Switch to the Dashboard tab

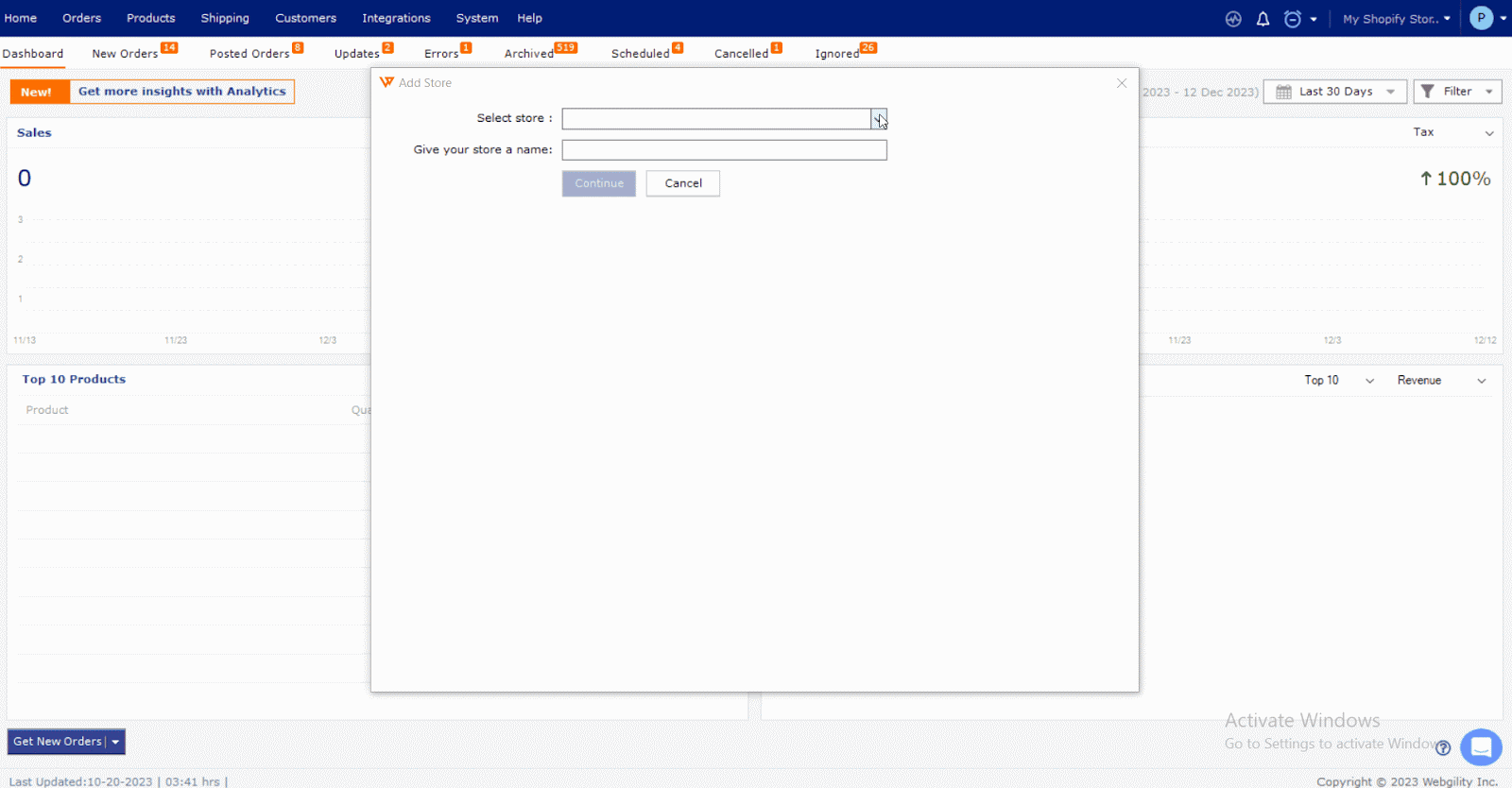pos(33,54)
